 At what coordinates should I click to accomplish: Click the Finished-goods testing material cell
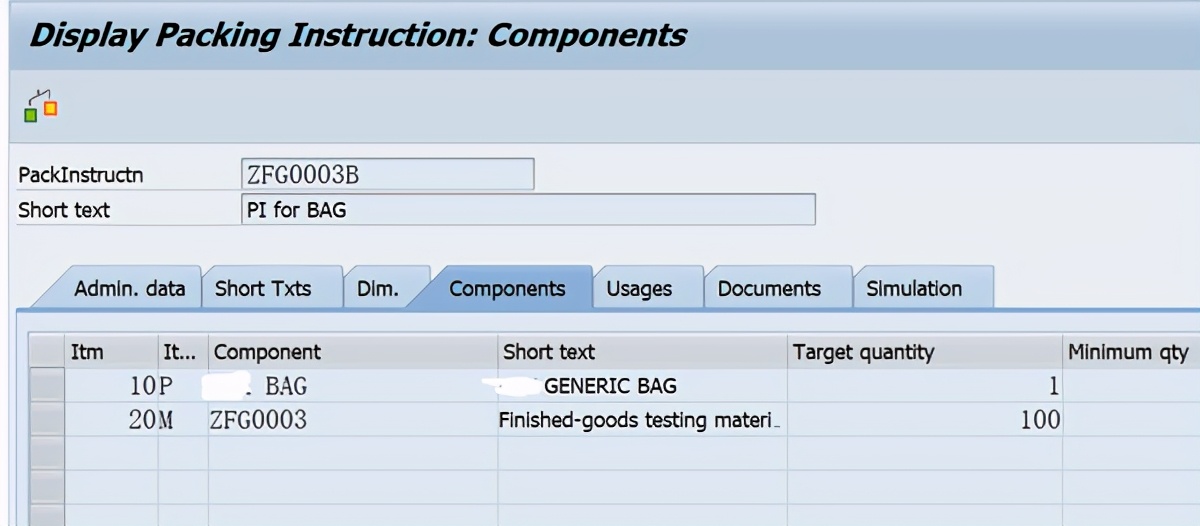point(639,420)
